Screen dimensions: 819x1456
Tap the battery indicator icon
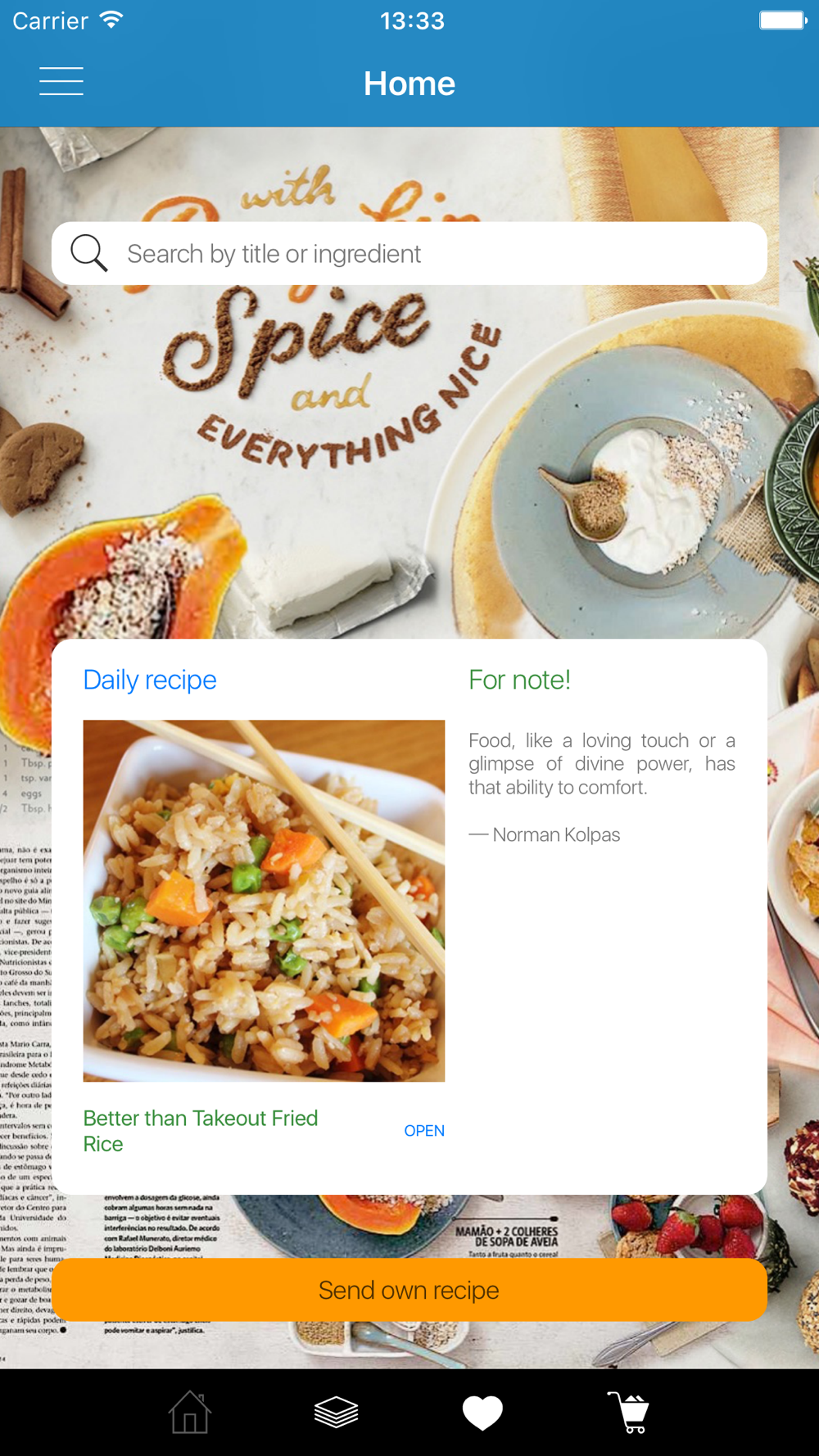(783, 20)
